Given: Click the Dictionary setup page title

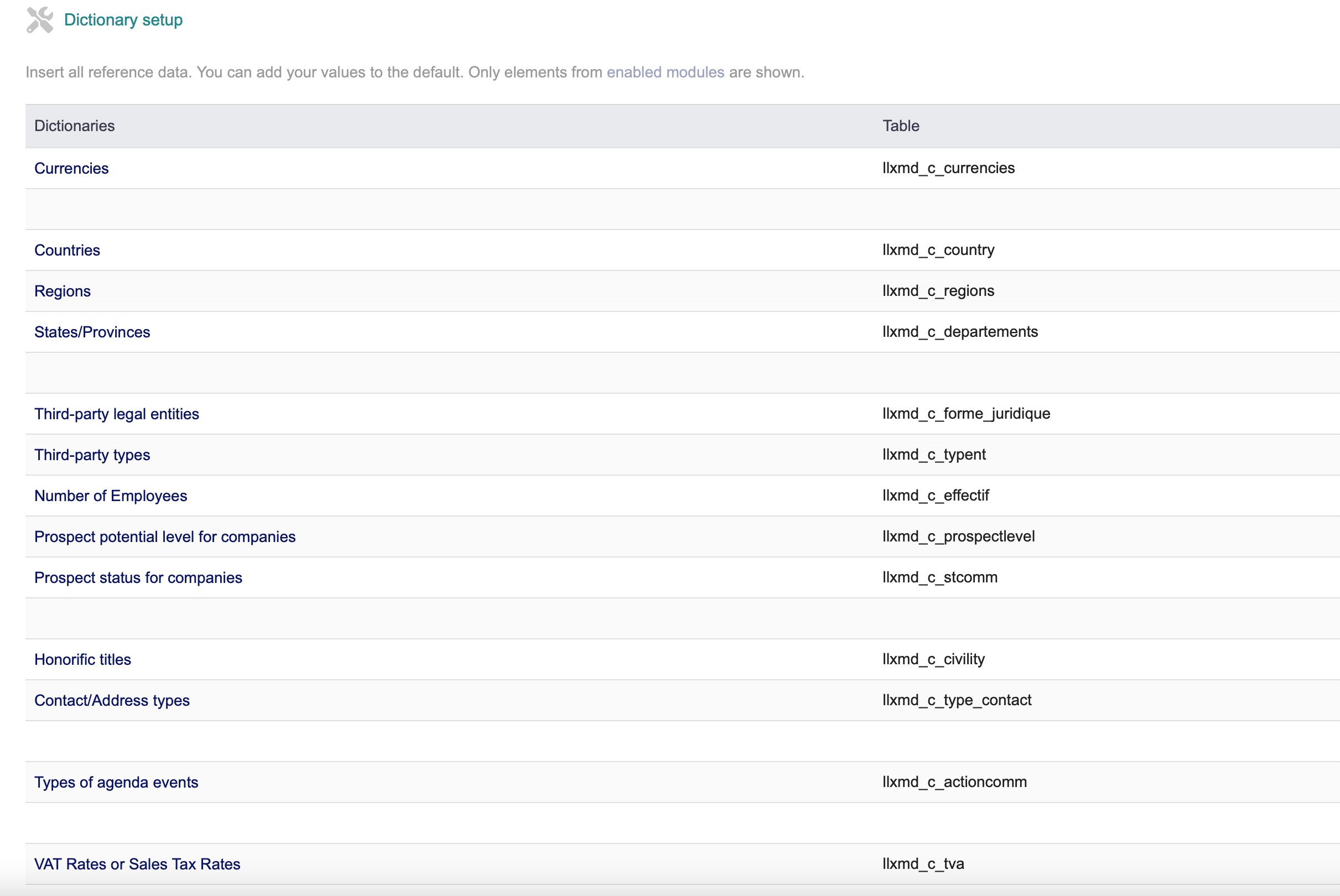Looking at the screenshot, I should click(x=123, y=20).
